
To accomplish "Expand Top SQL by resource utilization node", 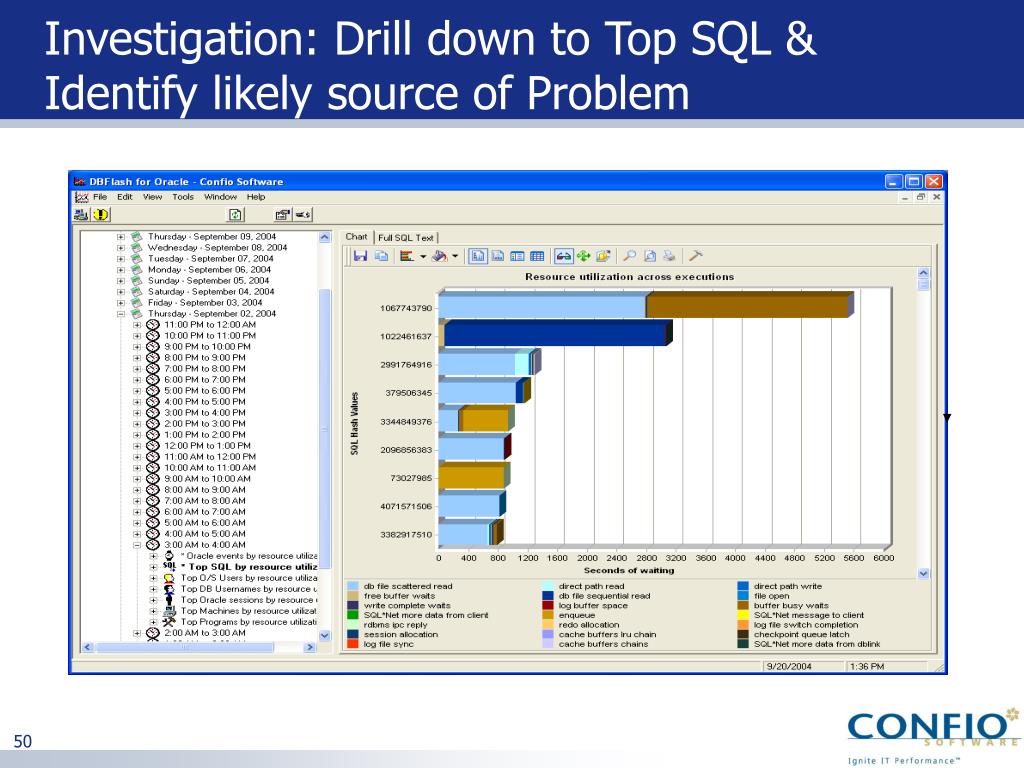I will (x=153, y=567).
